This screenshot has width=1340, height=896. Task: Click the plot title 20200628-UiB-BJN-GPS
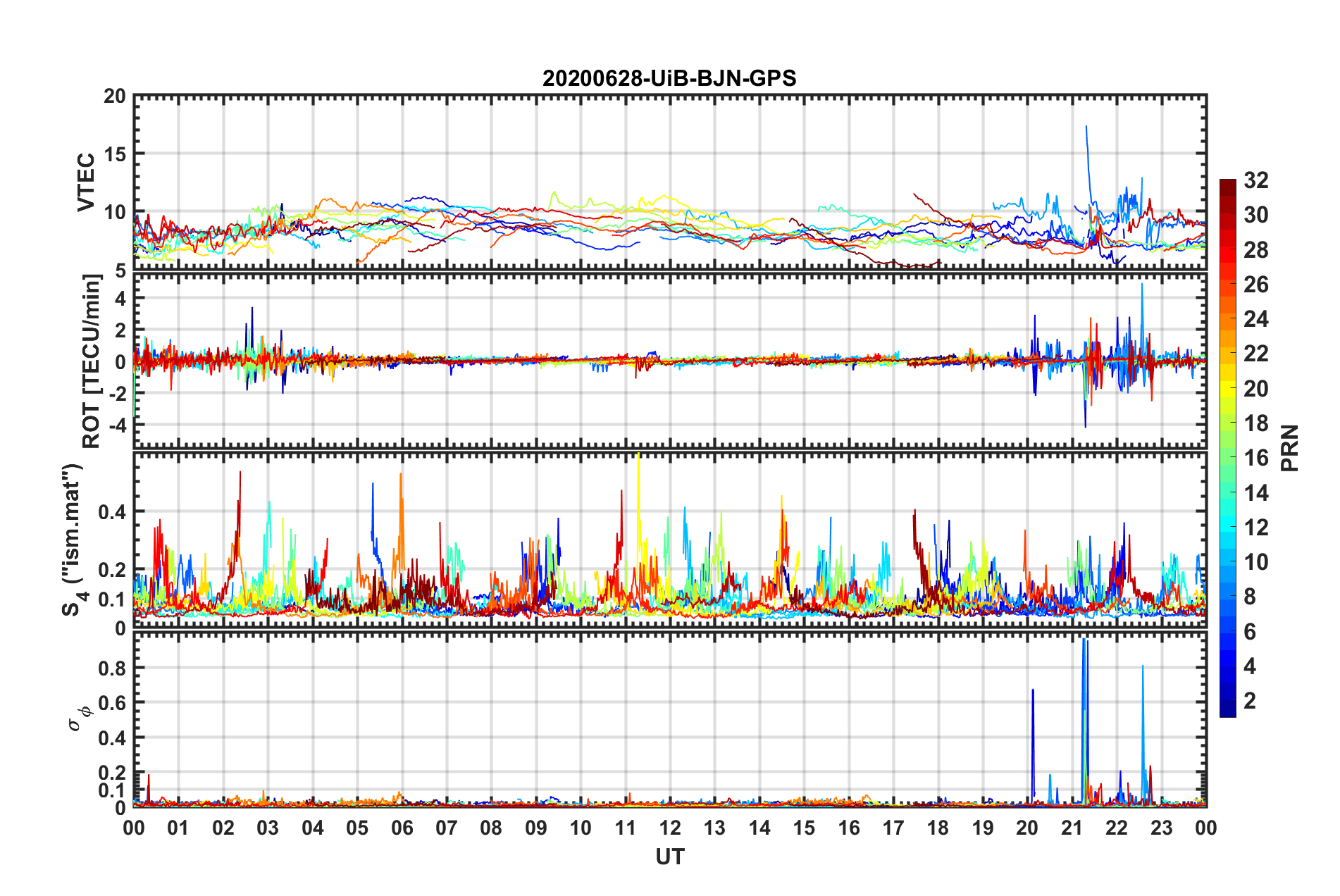pos(669,78)
